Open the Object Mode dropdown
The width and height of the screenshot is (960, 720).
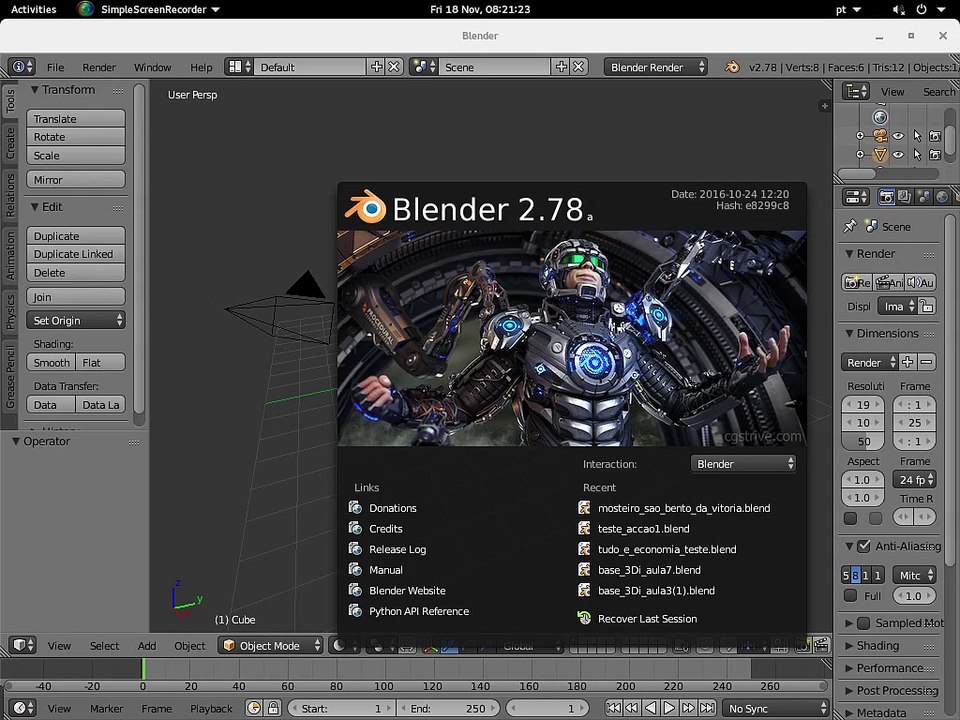pos(271,645)
